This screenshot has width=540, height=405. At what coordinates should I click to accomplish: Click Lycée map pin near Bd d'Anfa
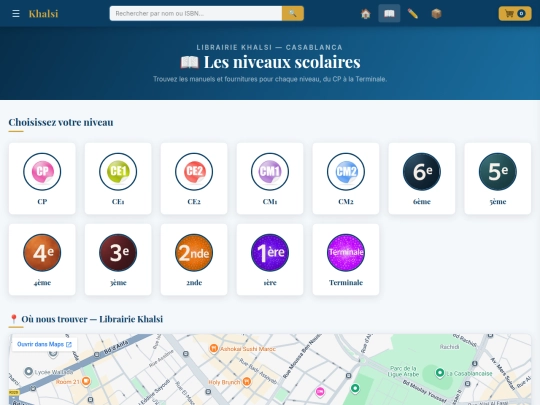[29, 372]
